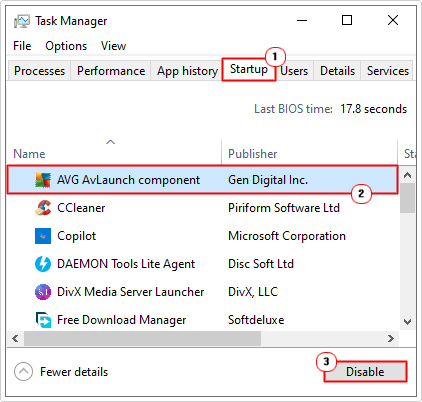Maximize the Task Manager window
The height and width of the screenshot is (402, 422).
[347, 21]
